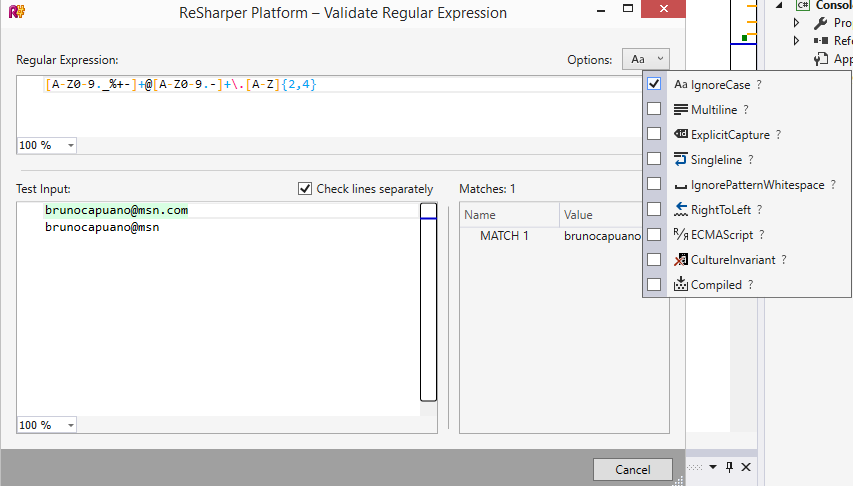The width and height of the screenshot is (853, 486).
Task: Click the Singleline option icon
Action: click(x=681, y=160)
